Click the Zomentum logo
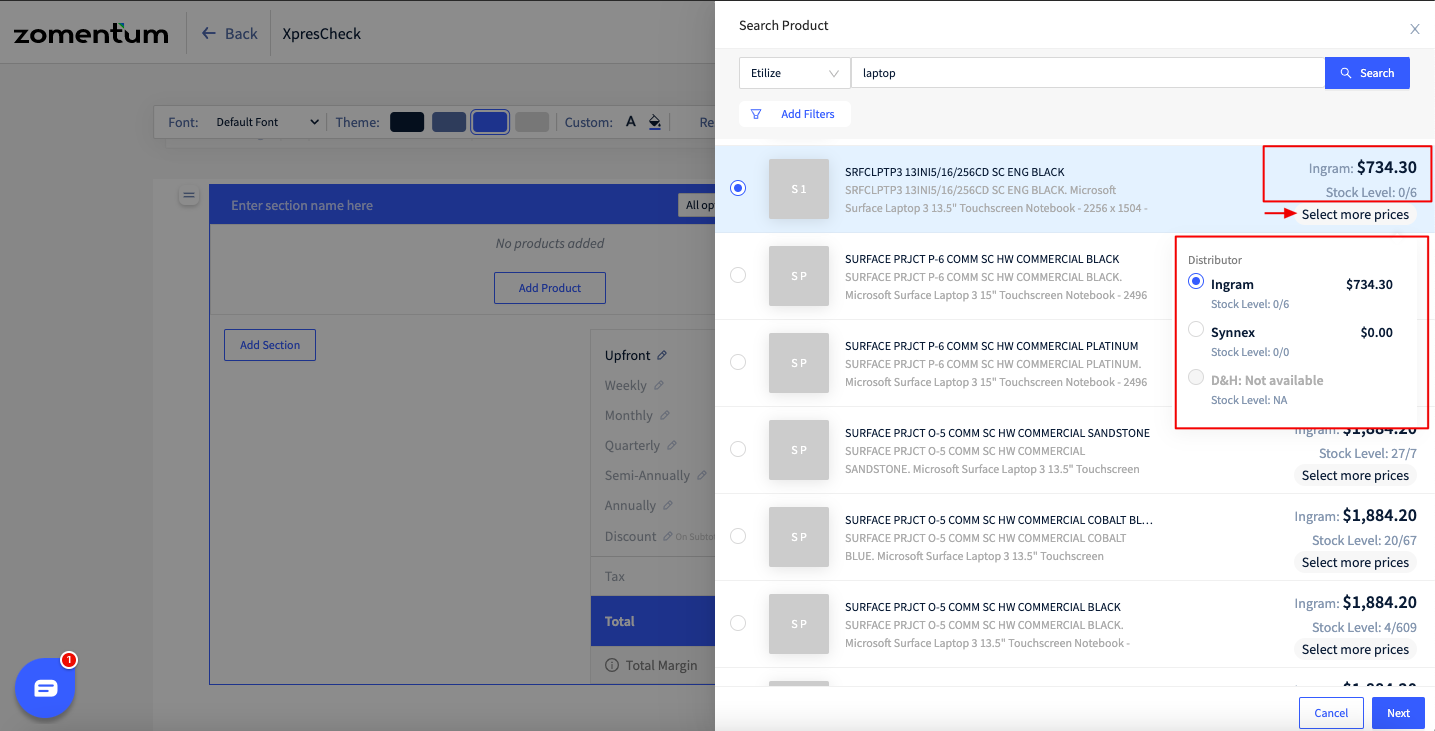The width and height of the screenshot is (1435, 731). point(91,33)
